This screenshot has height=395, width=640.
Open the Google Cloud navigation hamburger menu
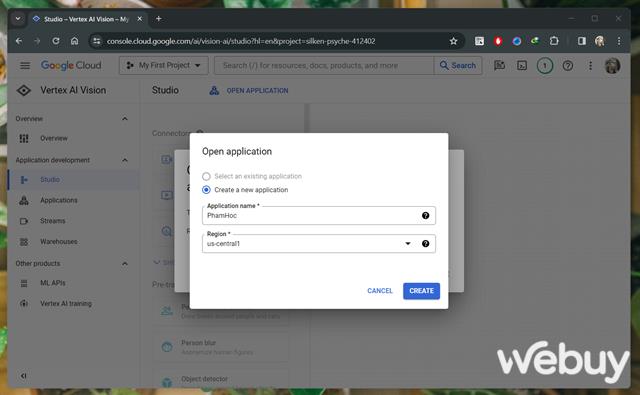pos(25,65)
